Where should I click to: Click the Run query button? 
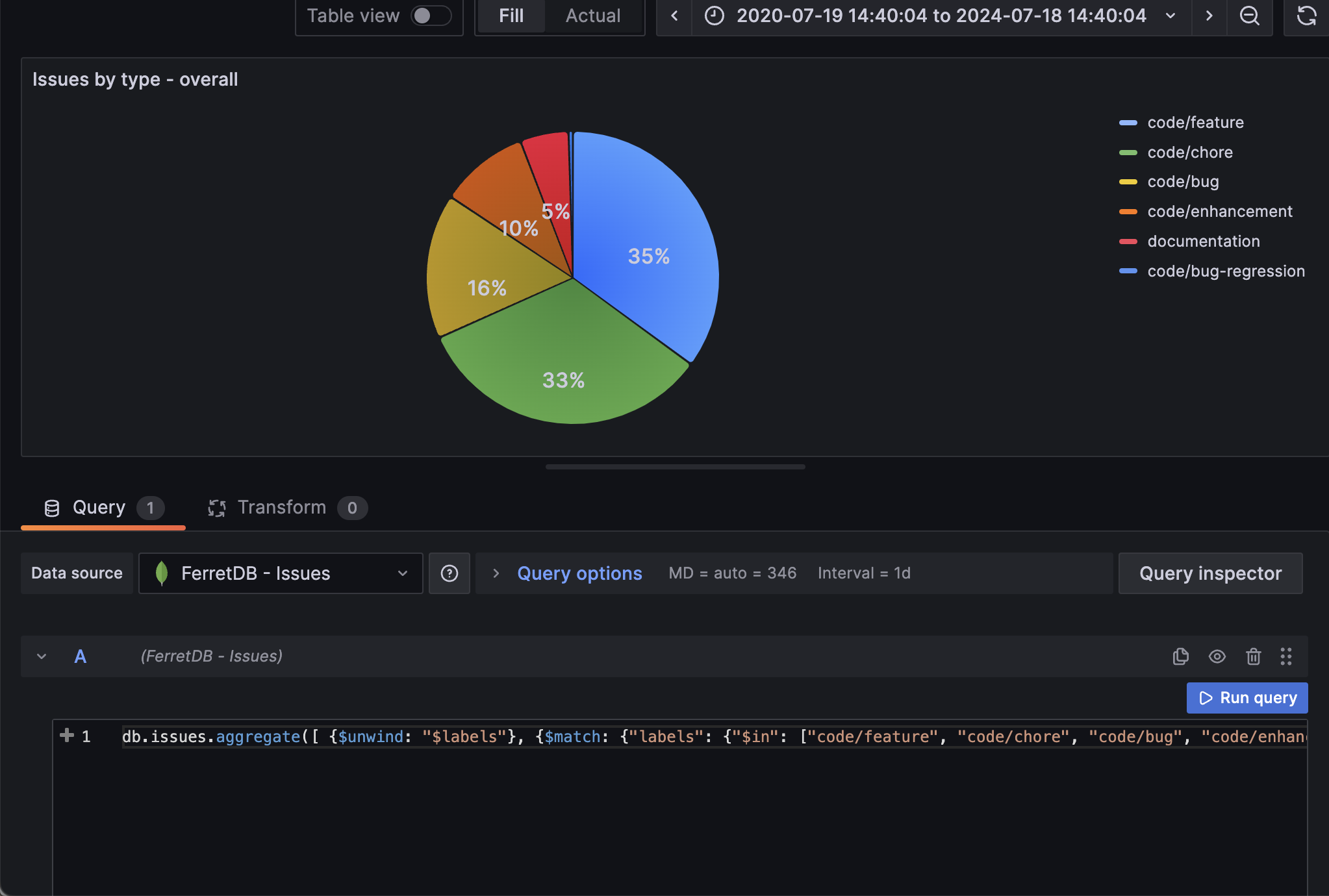click(x=1247, y=698)
